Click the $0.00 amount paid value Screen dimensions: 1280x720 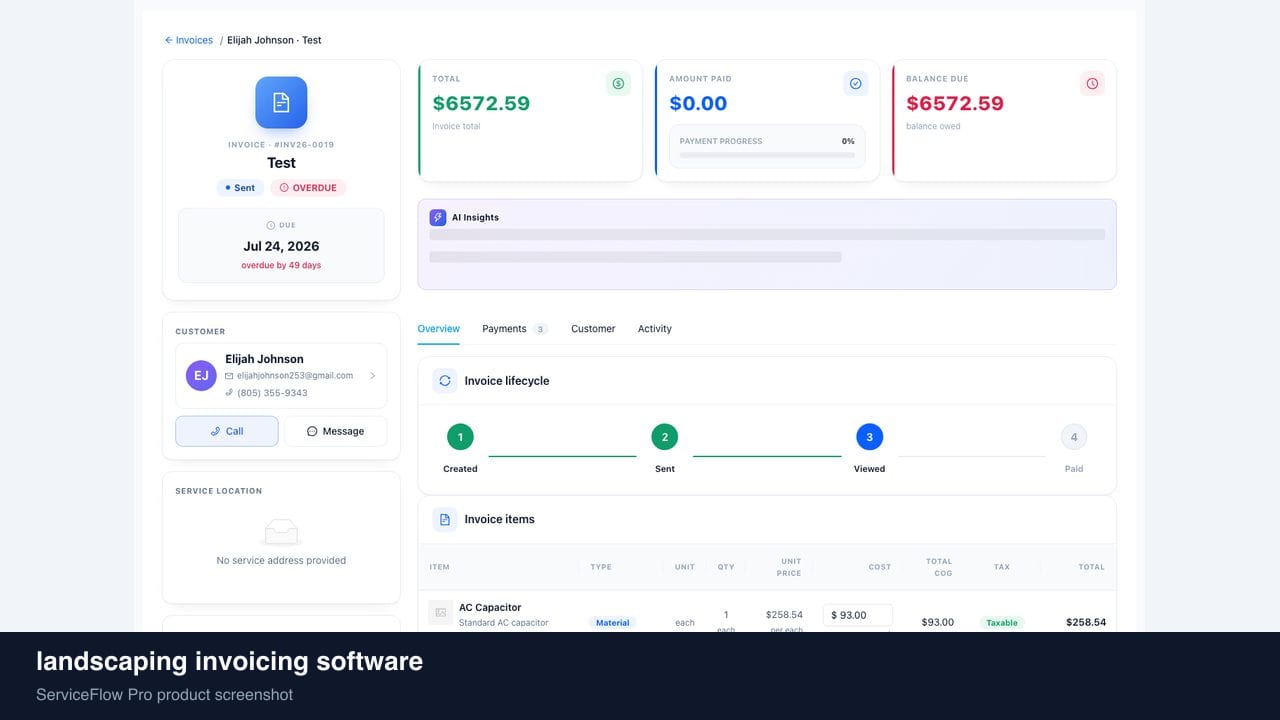[698, 103]
